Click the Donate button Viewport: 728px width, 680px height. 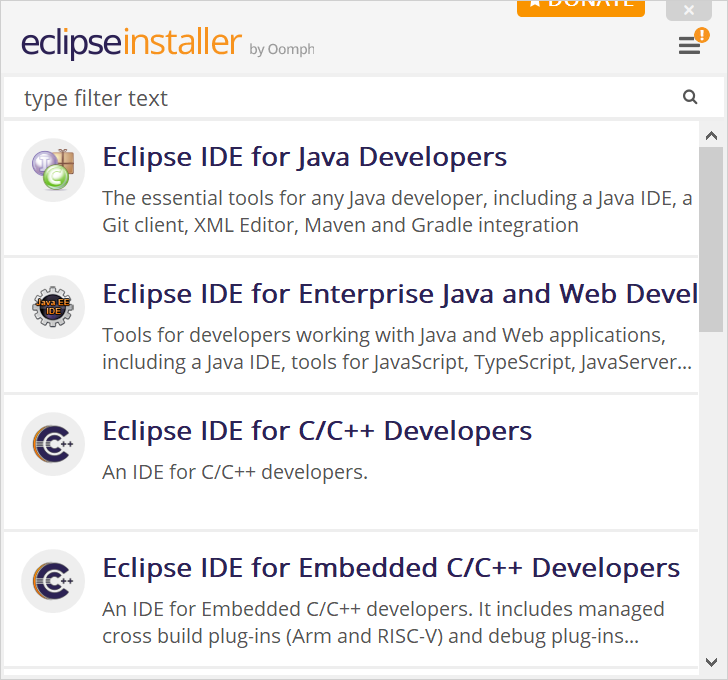581,8
